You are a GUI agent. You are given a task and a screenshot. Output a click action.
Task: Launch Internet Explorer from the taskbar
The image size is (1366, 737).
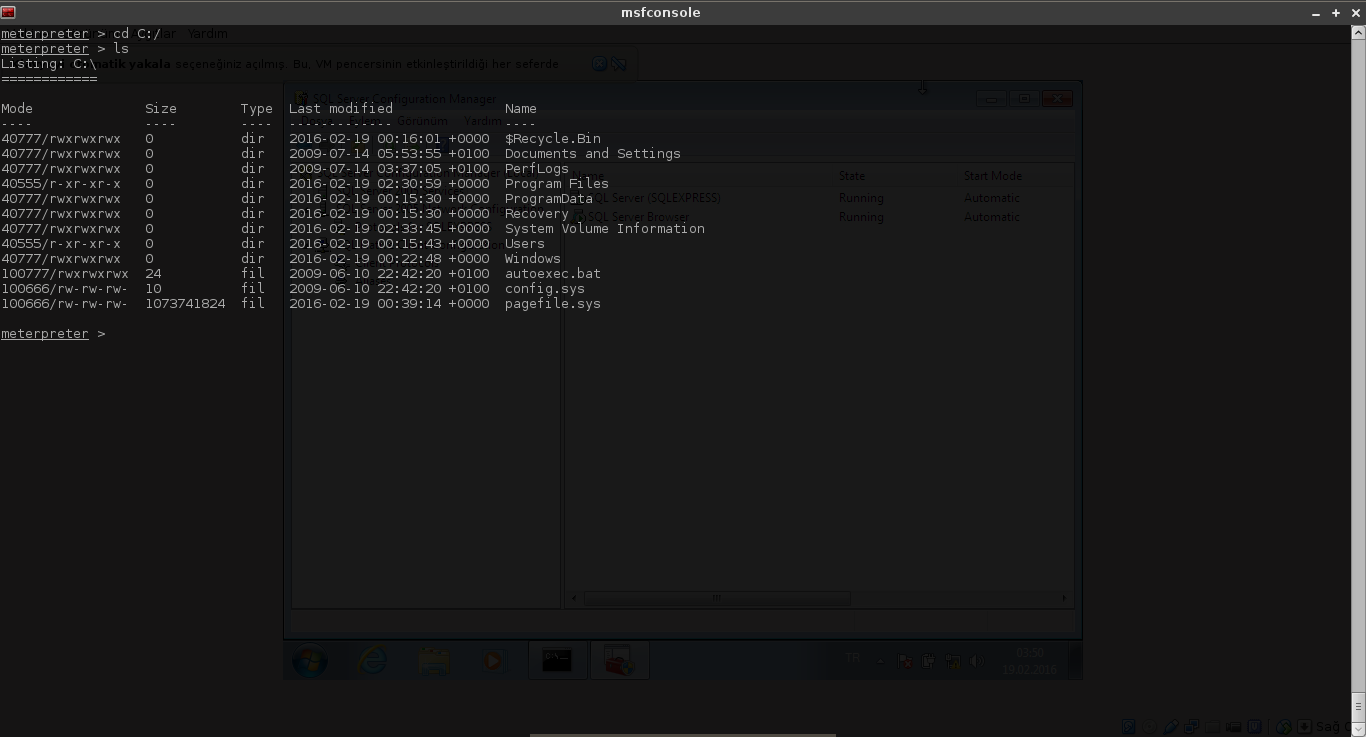(372, 661)
